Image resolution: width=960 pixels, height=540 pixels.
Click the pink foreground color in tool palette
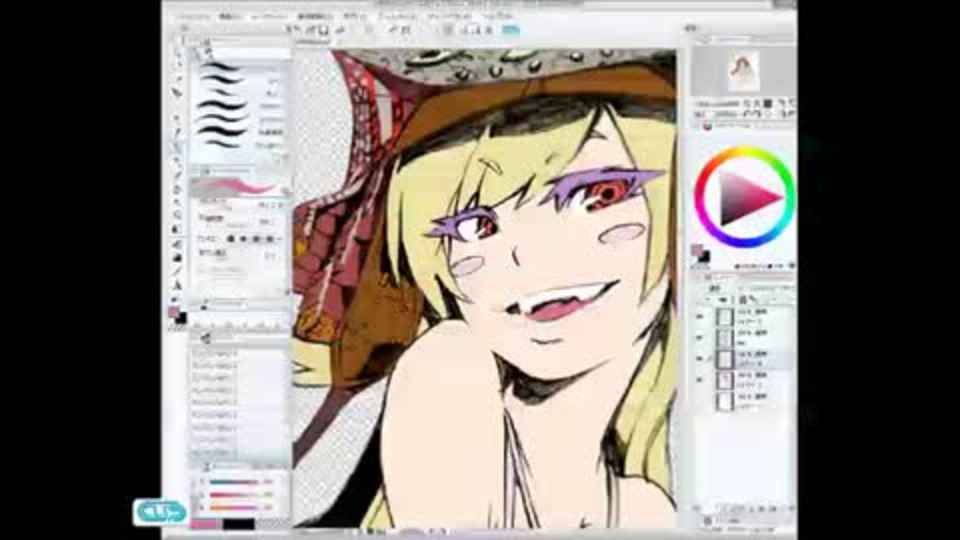tap(173, 312)
